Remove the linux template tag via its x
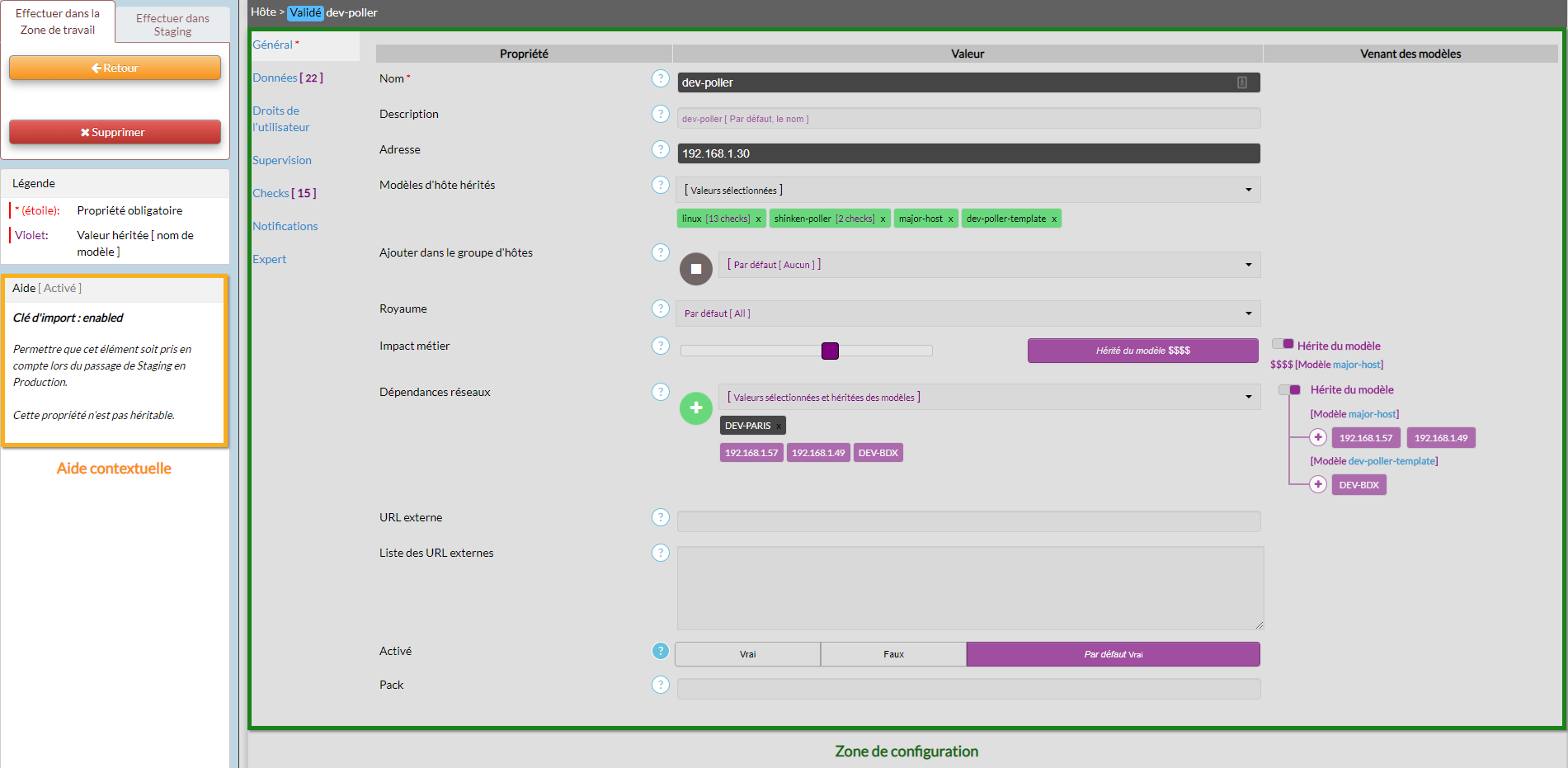The height and width of the screenshot is (768, 1568). tap(758, 219)
